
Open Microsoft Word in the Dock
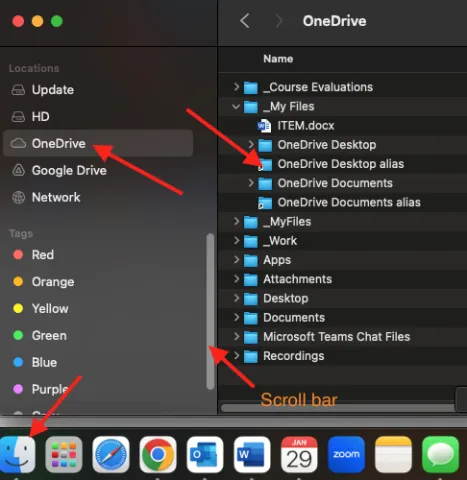coord(252,455)
